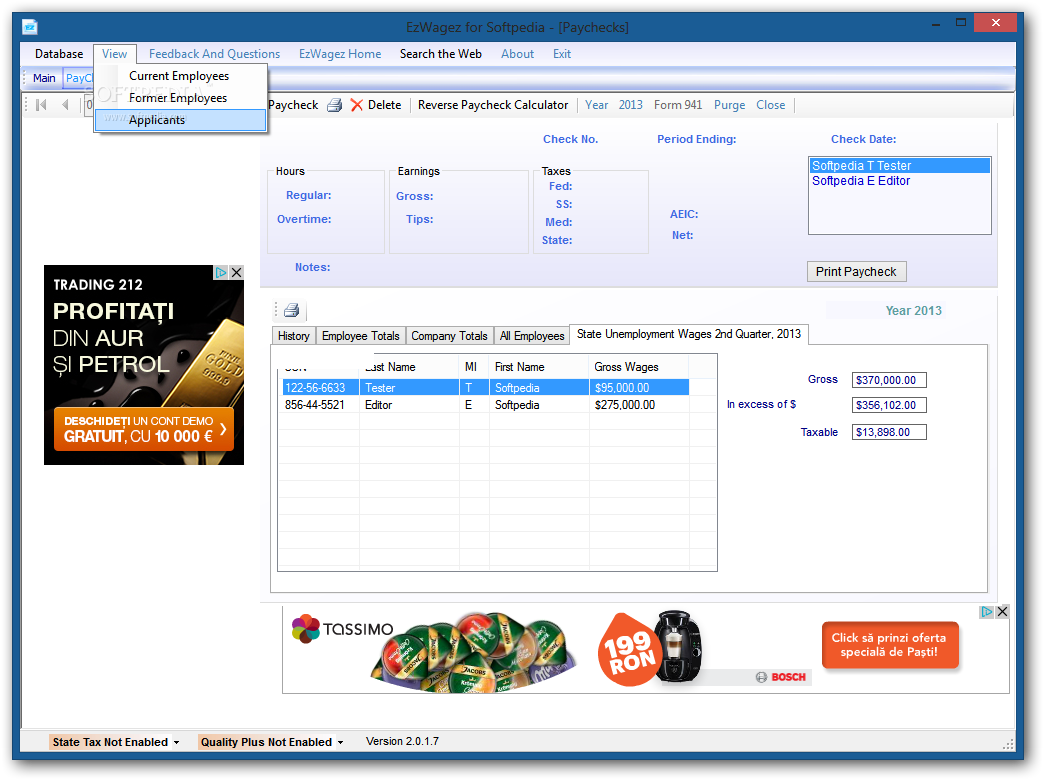Click the MI column header
Image resolution: width=1044 pixels, height=780 pixels.
pyautogui.click(x=473, y=367)
